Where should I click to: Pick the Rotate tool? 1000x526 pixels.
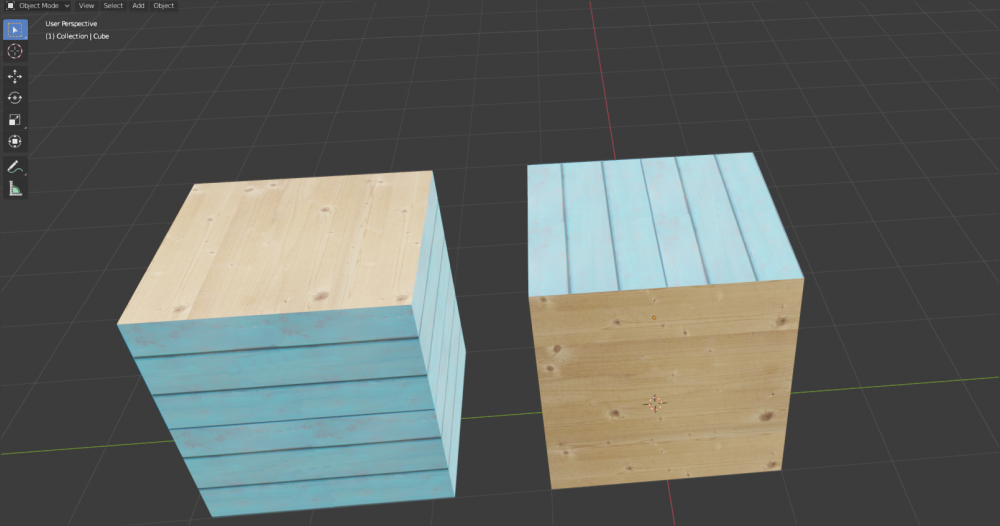[15, 98]
